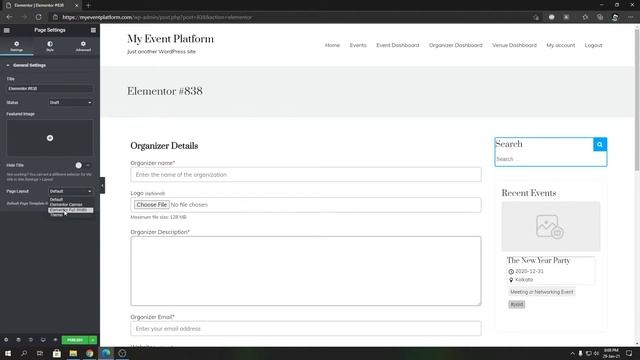Open the Recent Events placeholder thumbnail
The image size is (640, 360).
(551, 227)
